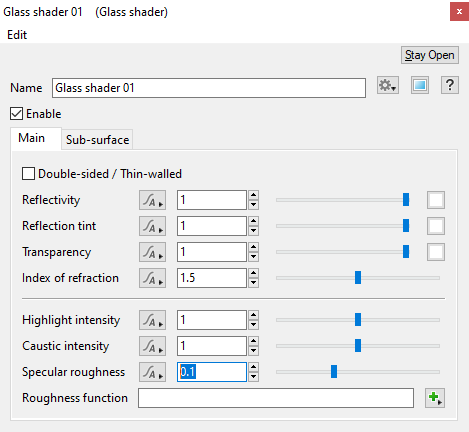Add a Roughness function with green plus
This screenshot has height=432, width=469.
[435, 398]
